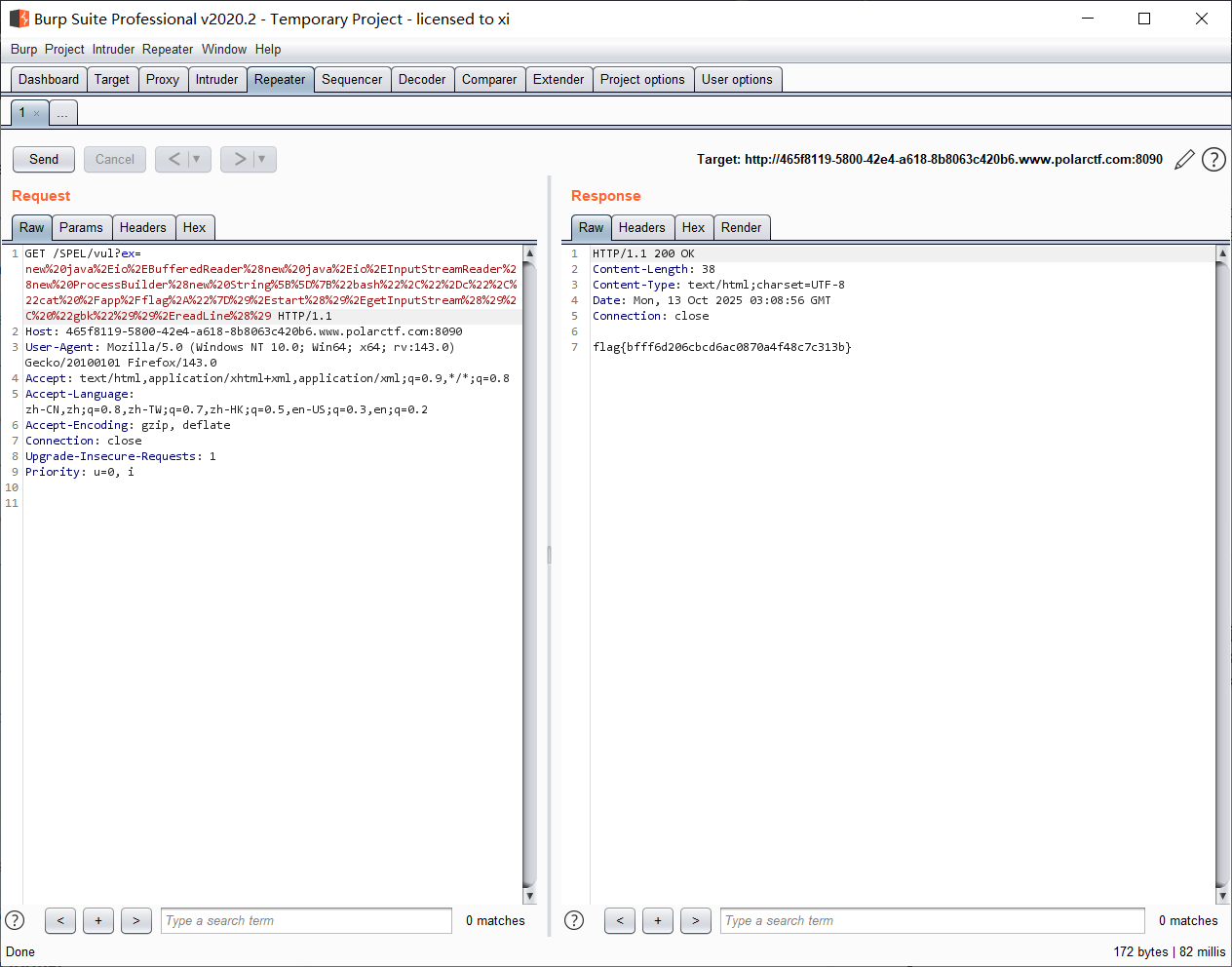Add new Repeater tab with ... tab

coord(62,114)
